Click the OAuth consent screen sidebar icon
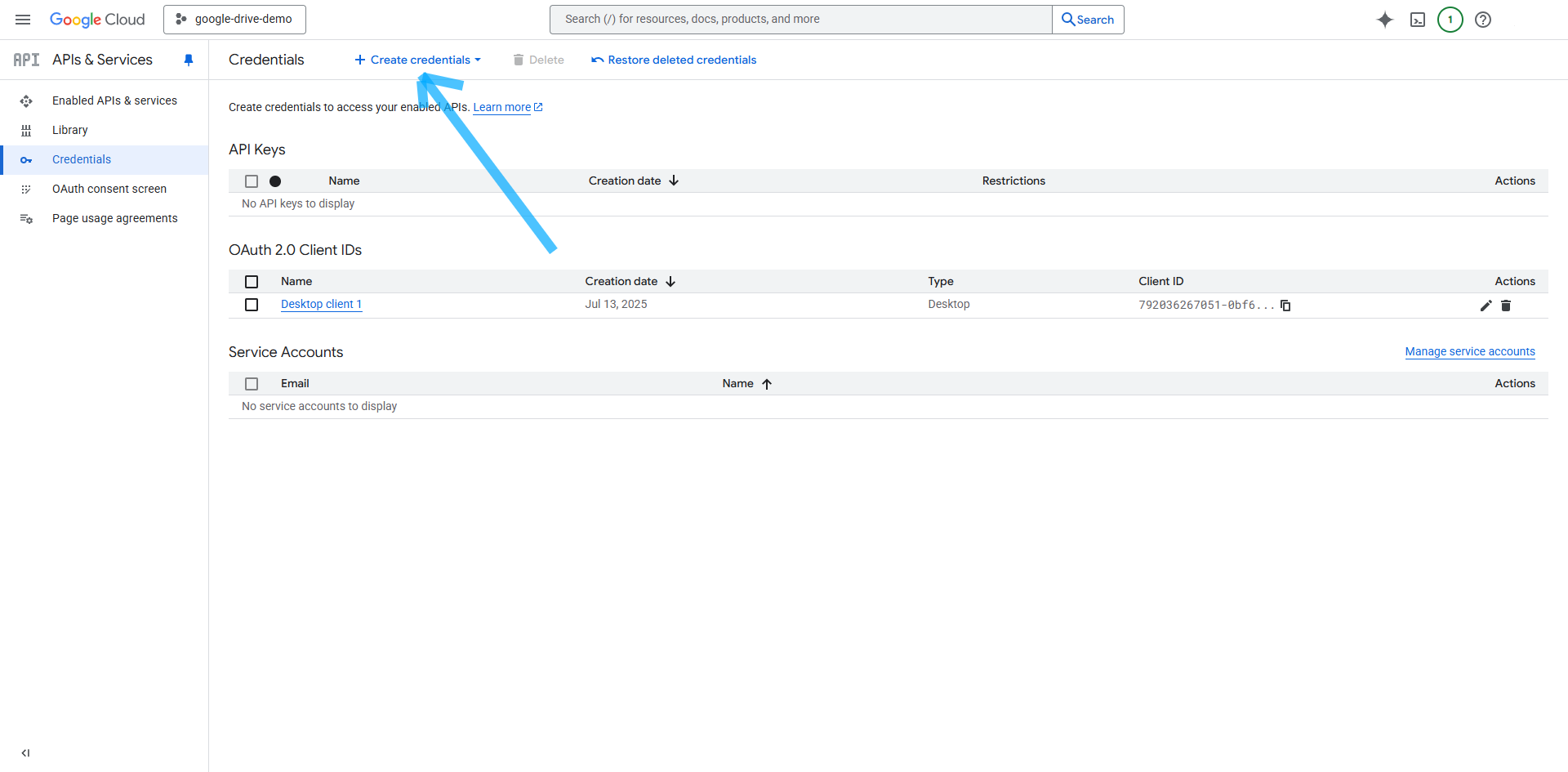1568x772 pixels. [26, 189]
